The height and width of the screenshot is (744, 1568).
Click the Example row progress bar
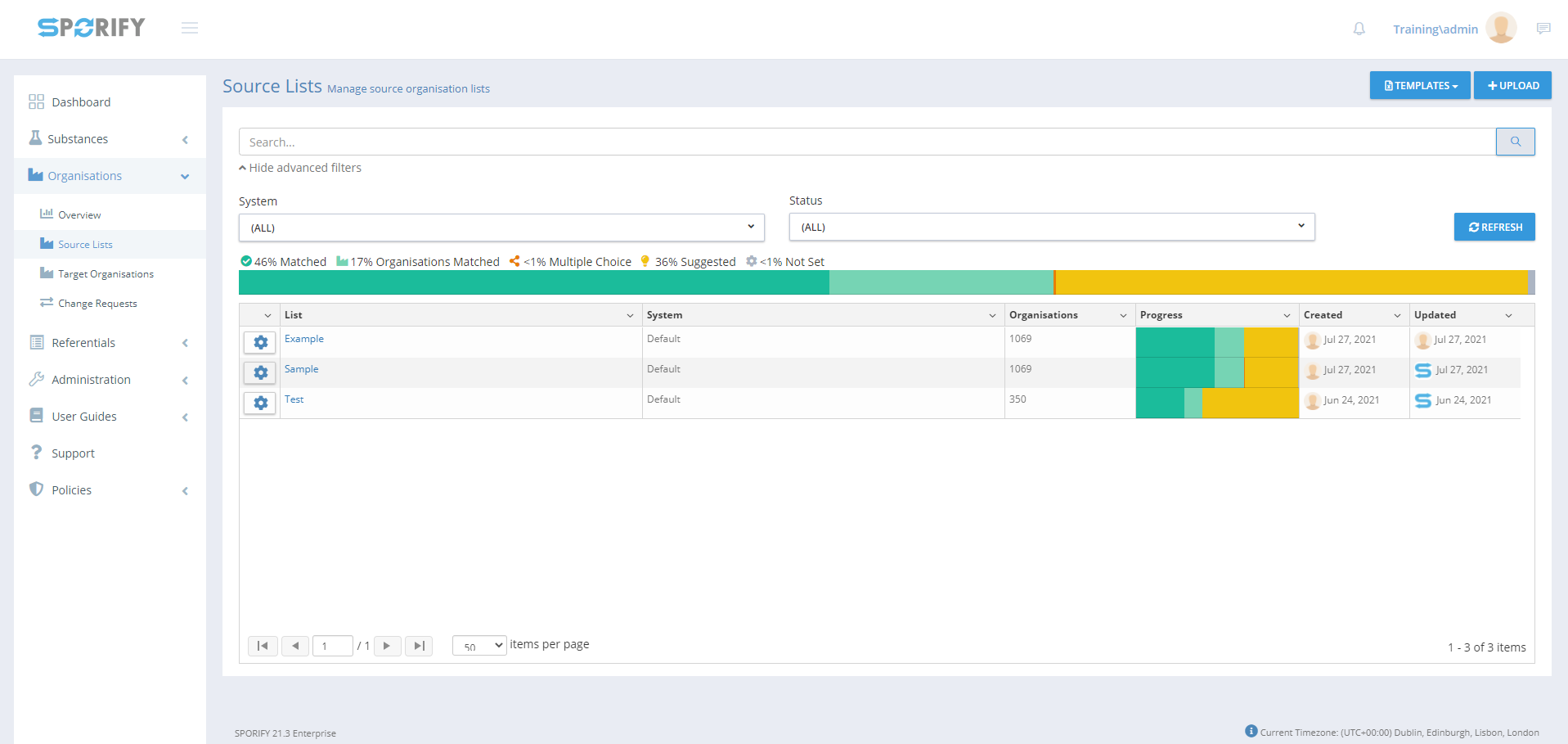(1216, 341)
